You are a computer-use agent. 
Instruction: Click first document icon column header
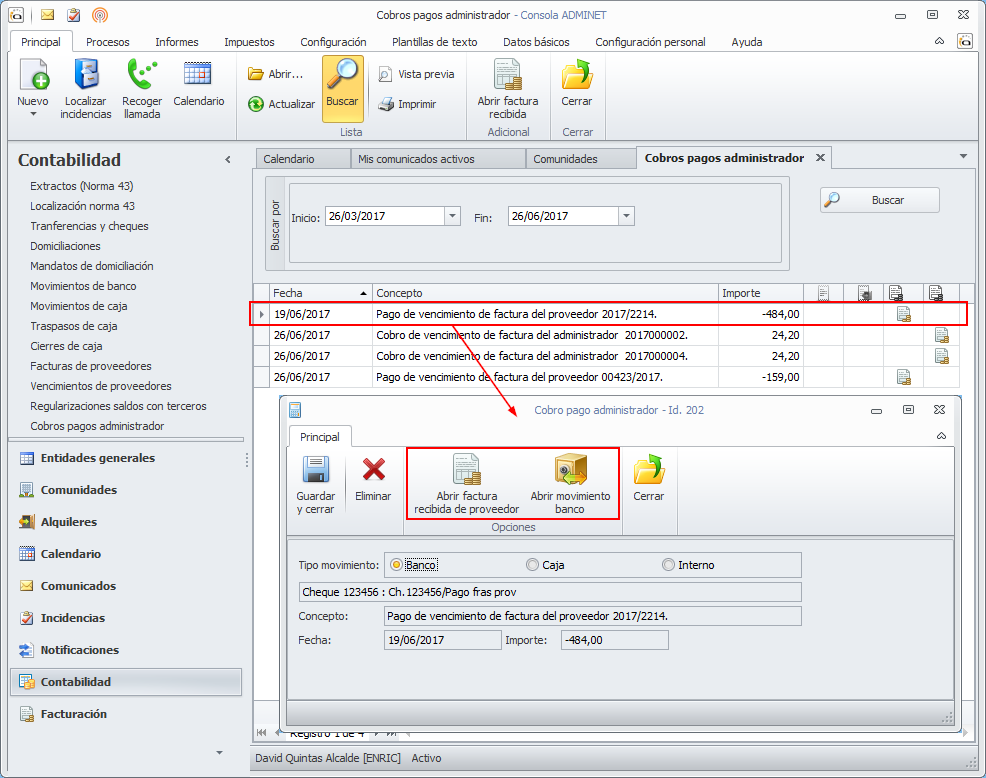[x=823, y=292]
